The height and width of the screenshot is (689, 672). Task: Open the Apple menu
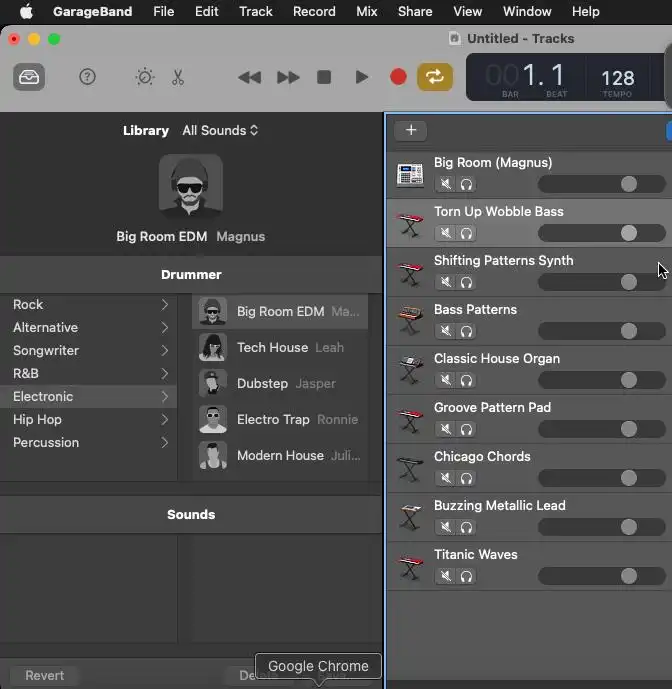point(26,11)
